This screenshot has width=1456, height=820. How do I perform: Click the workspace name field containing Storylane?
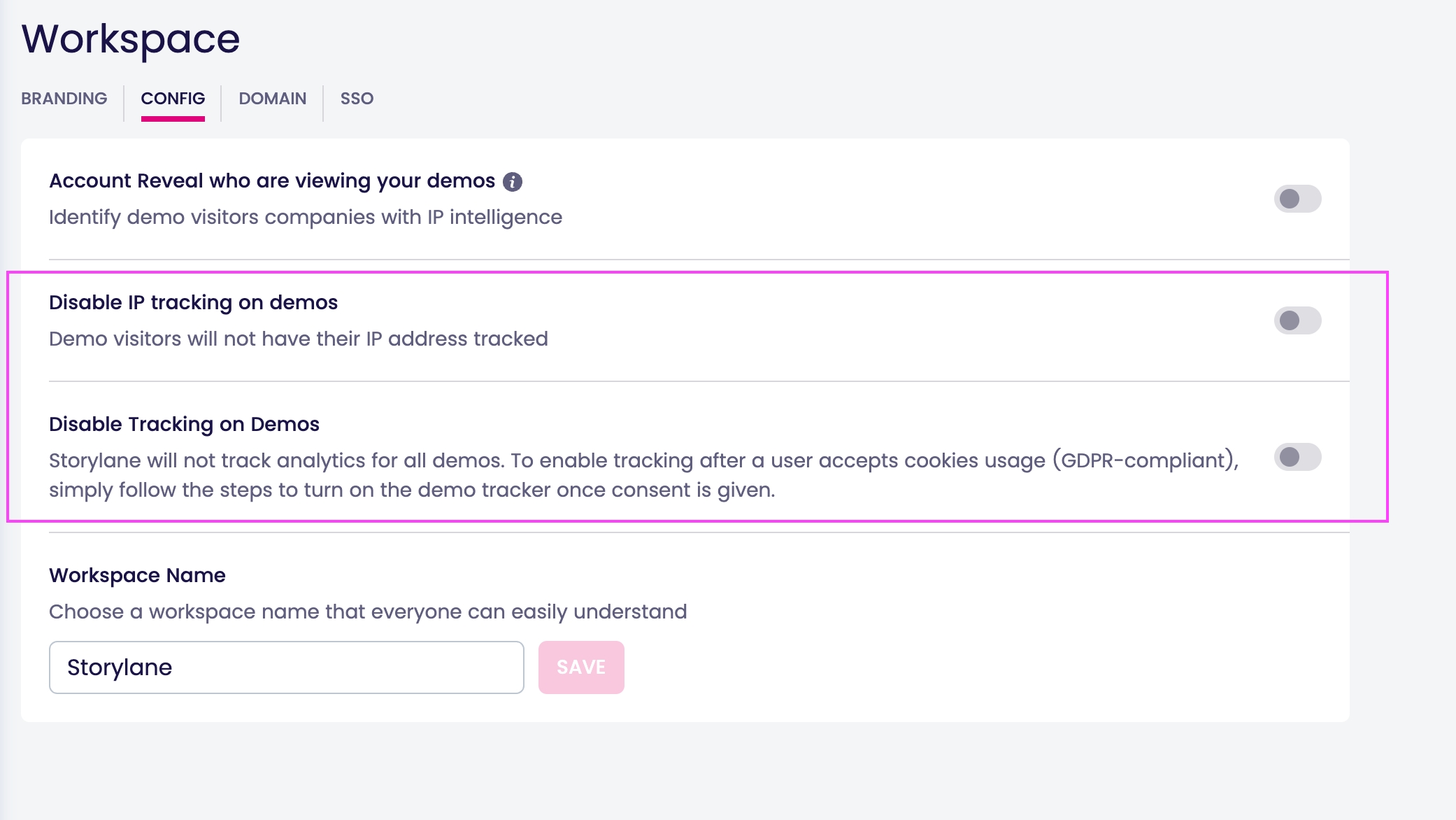coord(287,667)
